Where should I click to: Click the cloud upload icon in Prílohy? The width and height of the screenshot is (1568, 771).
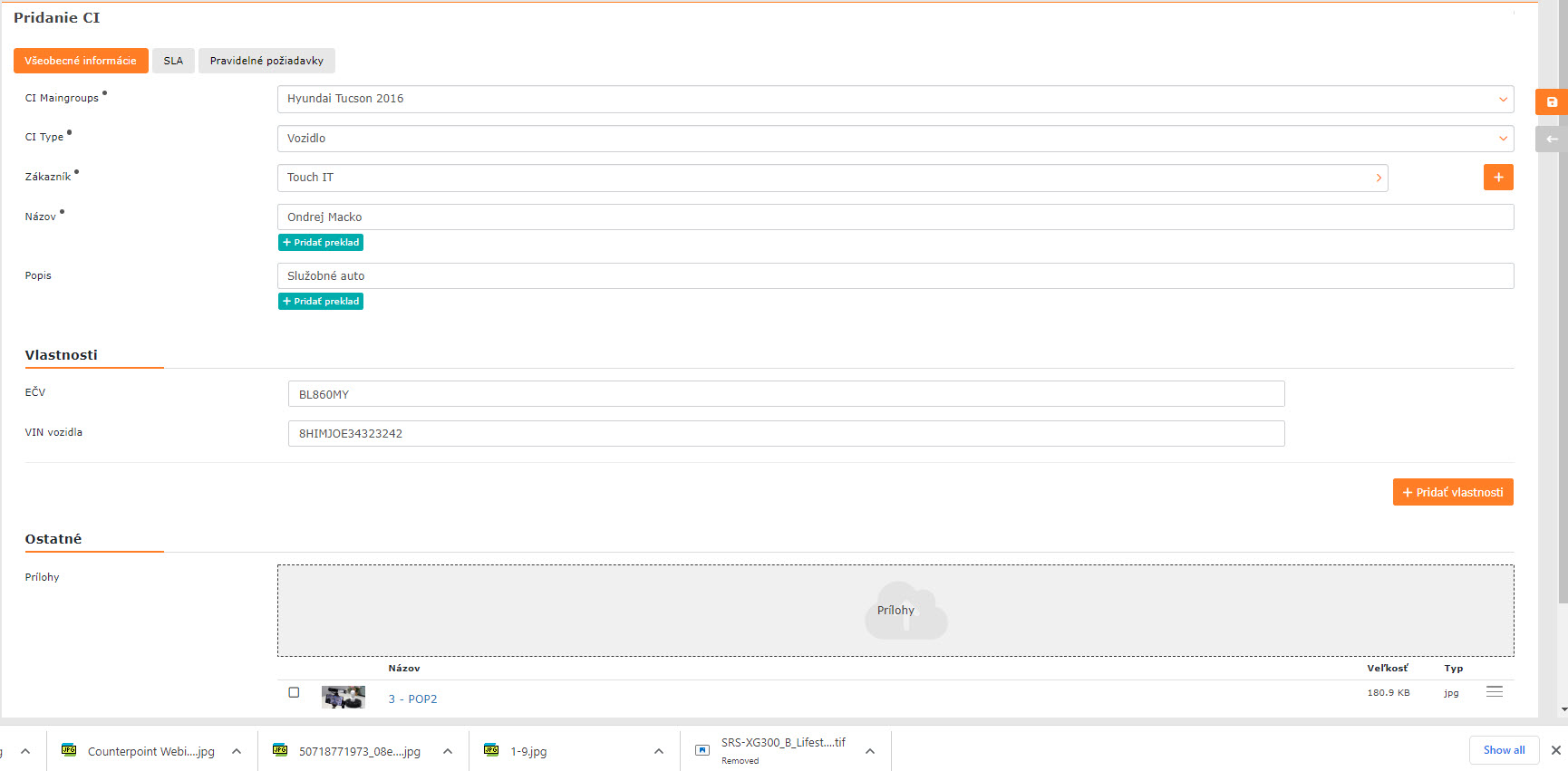click(905, 611)
